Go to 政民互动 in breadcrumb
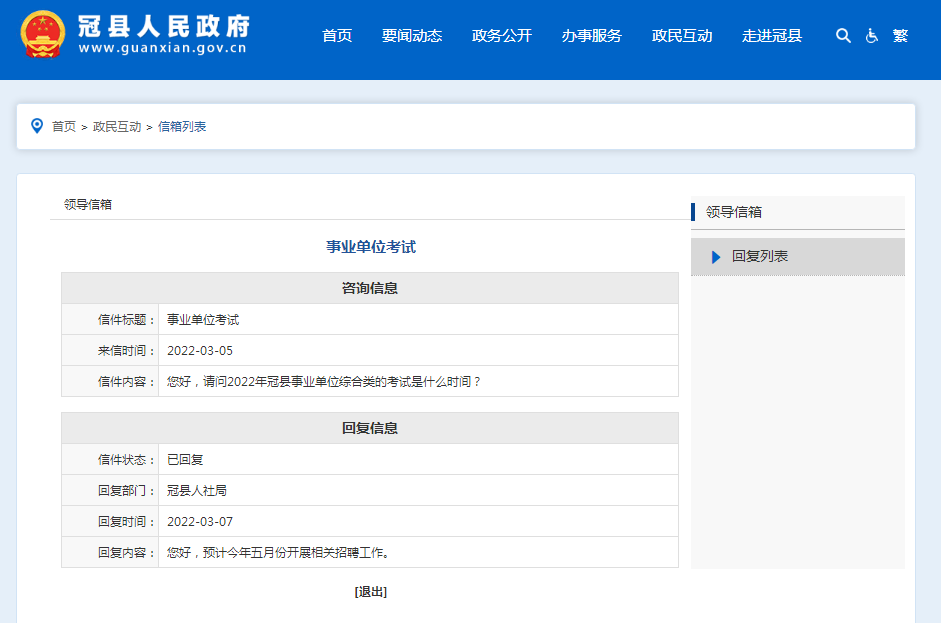The height and width of the screenshot is (623, 941). click(x=117, y=127)
